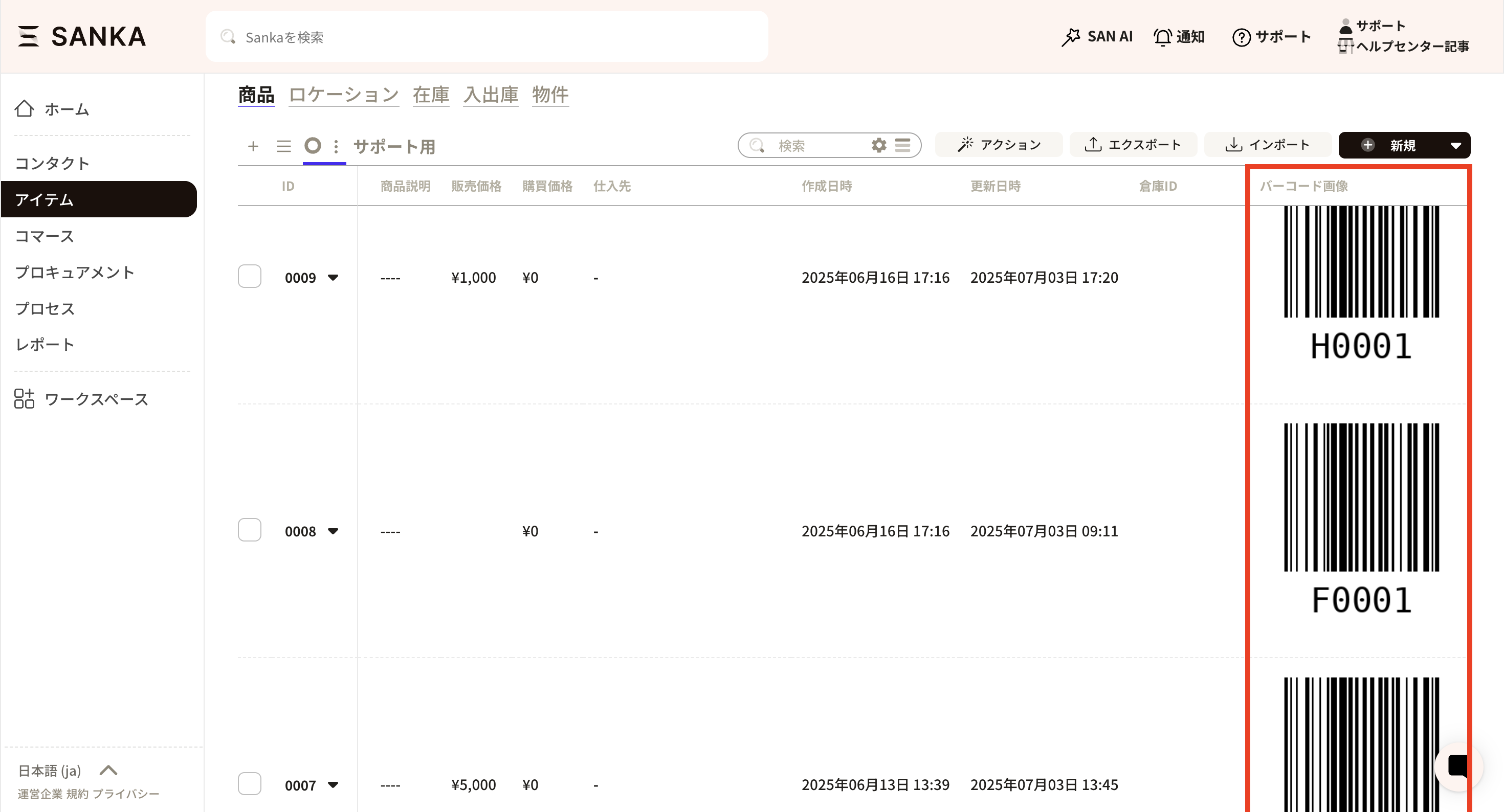The width and height of the screenshot is (1504, 812).
Task: Click filter lines icon in search box
Action: pyautogui.click(x=902, y=145)
